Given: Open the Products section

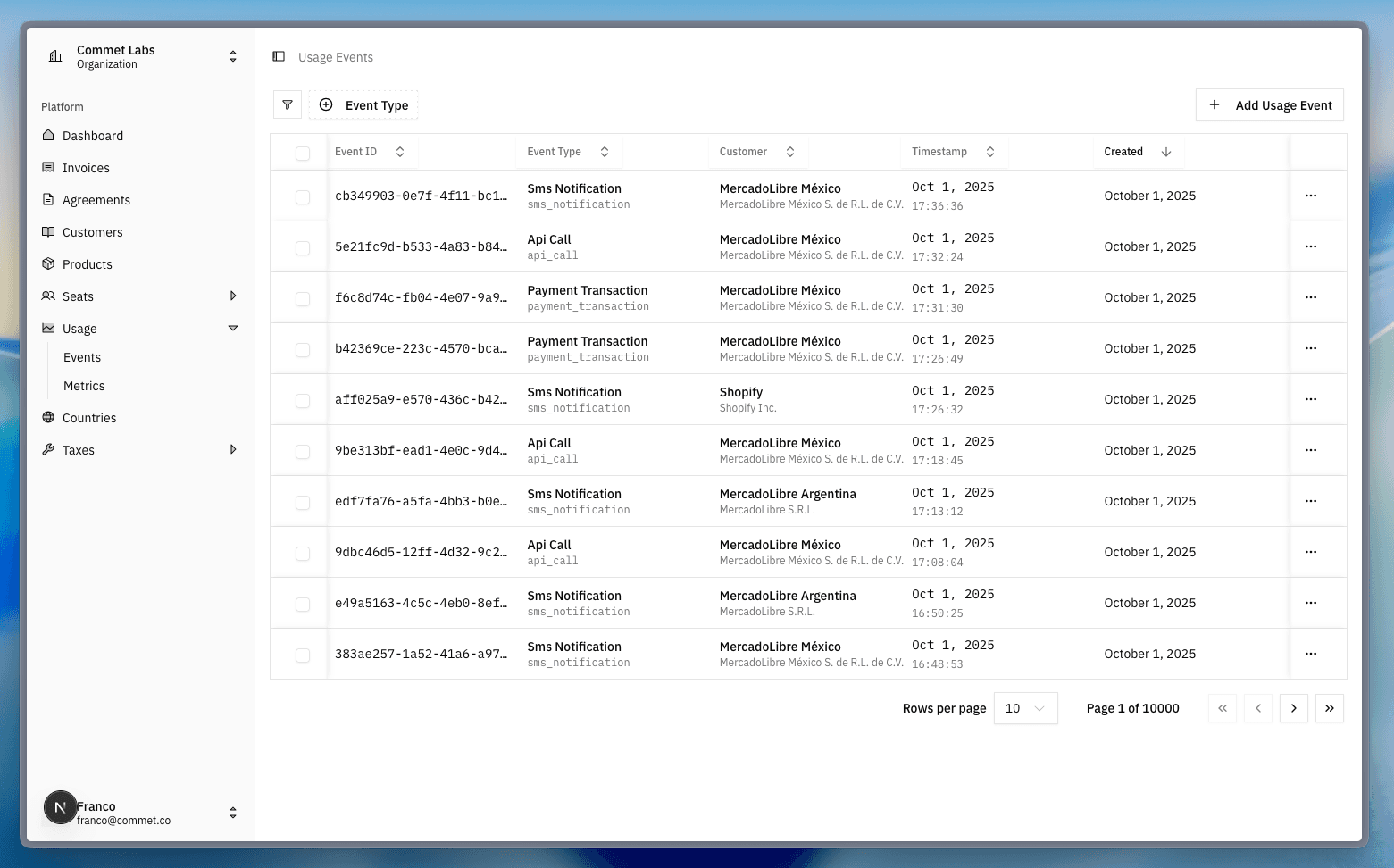Looking at the screenshot, I should click(87, 264).
